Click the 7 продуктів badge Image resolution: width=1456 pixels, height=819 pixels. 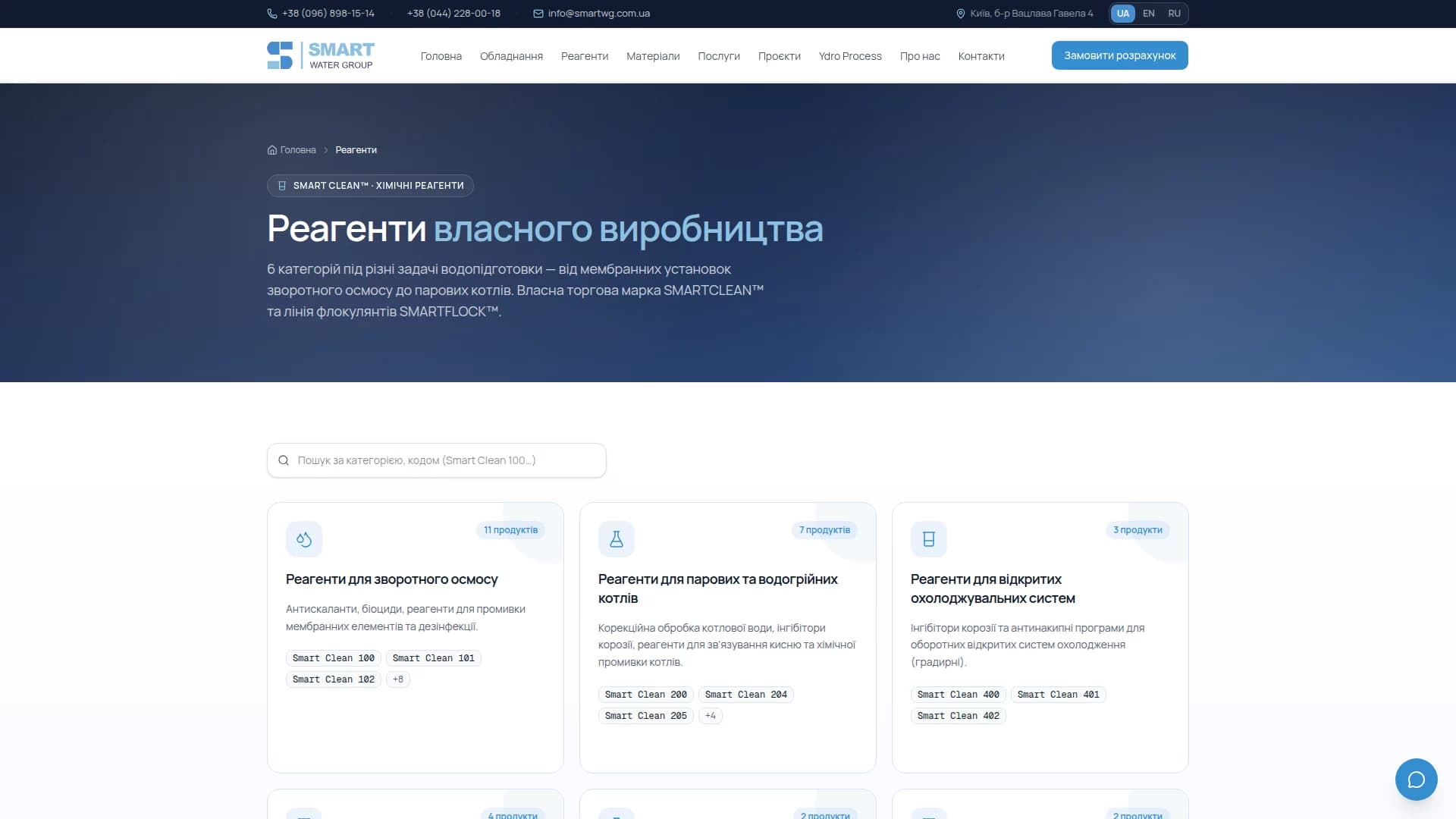tap(825, 530)
